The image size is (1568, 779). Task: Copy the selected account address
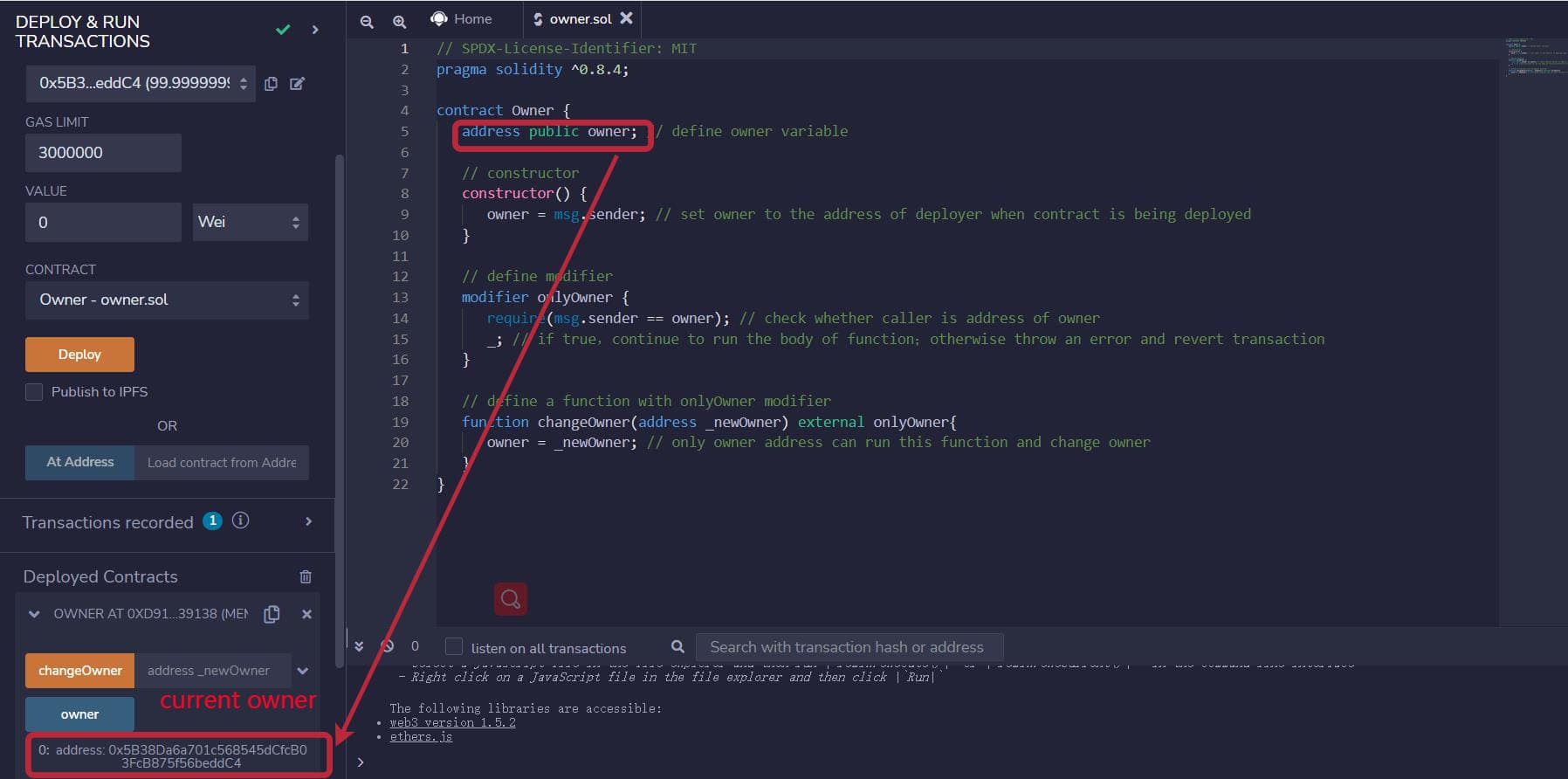271,84
